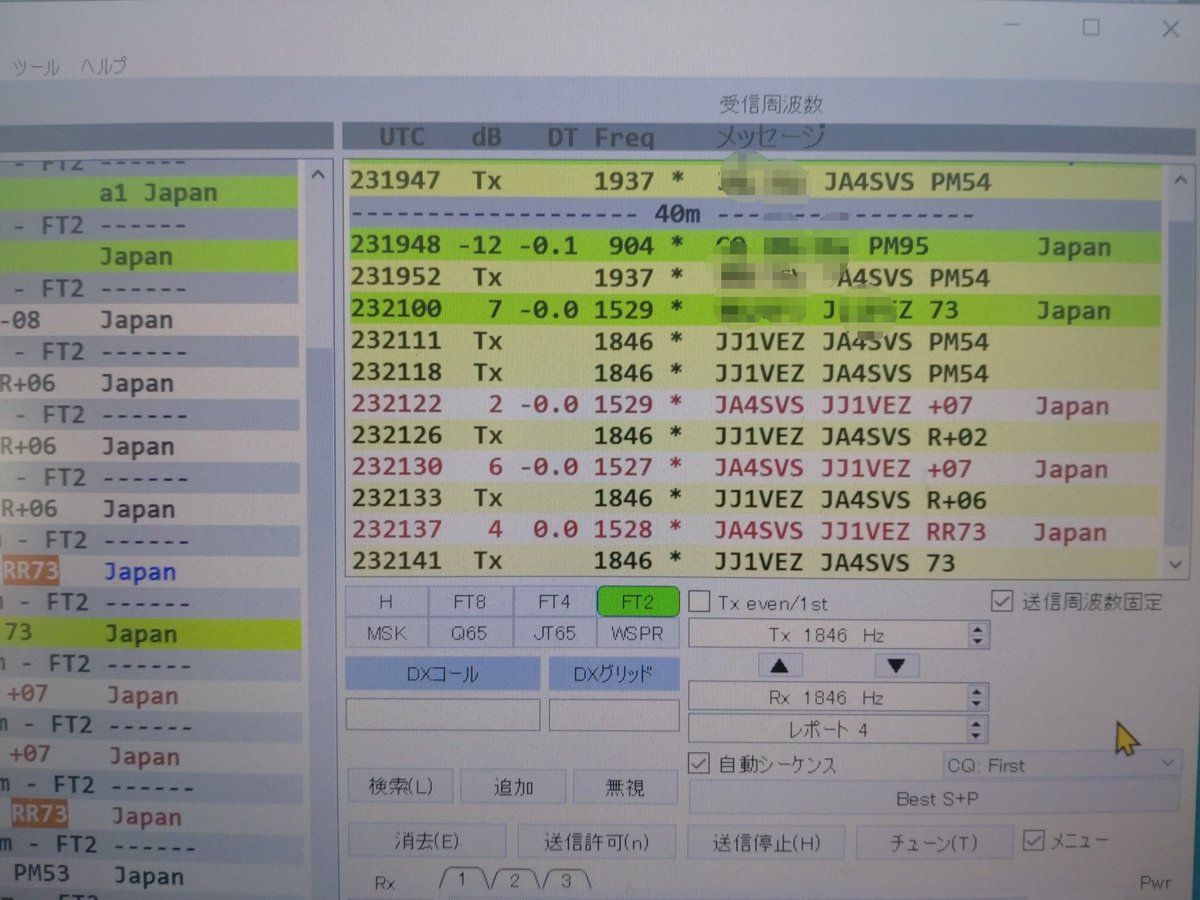Click the blue Japan RR73 row in left panel
1200x900 pixels.
pos(150,572)
